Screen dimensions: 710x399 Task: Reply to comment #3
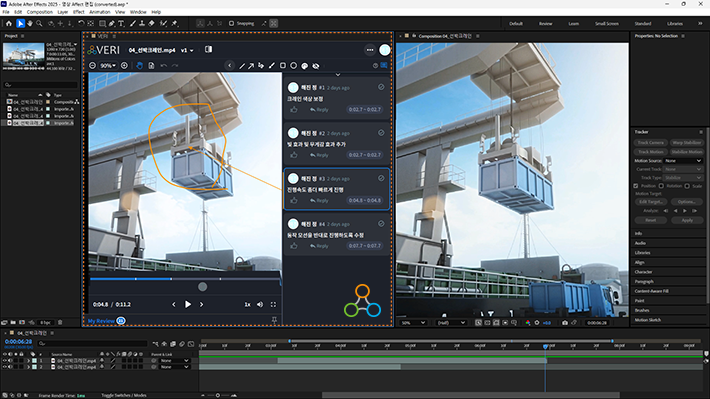point(319,201)
